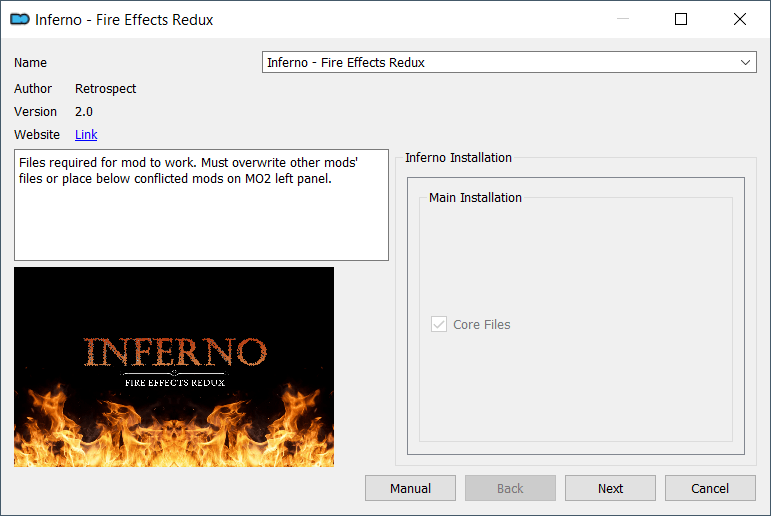Click the mod name field 'Inferno - Fire Effects Redux'

click(509, 62)
